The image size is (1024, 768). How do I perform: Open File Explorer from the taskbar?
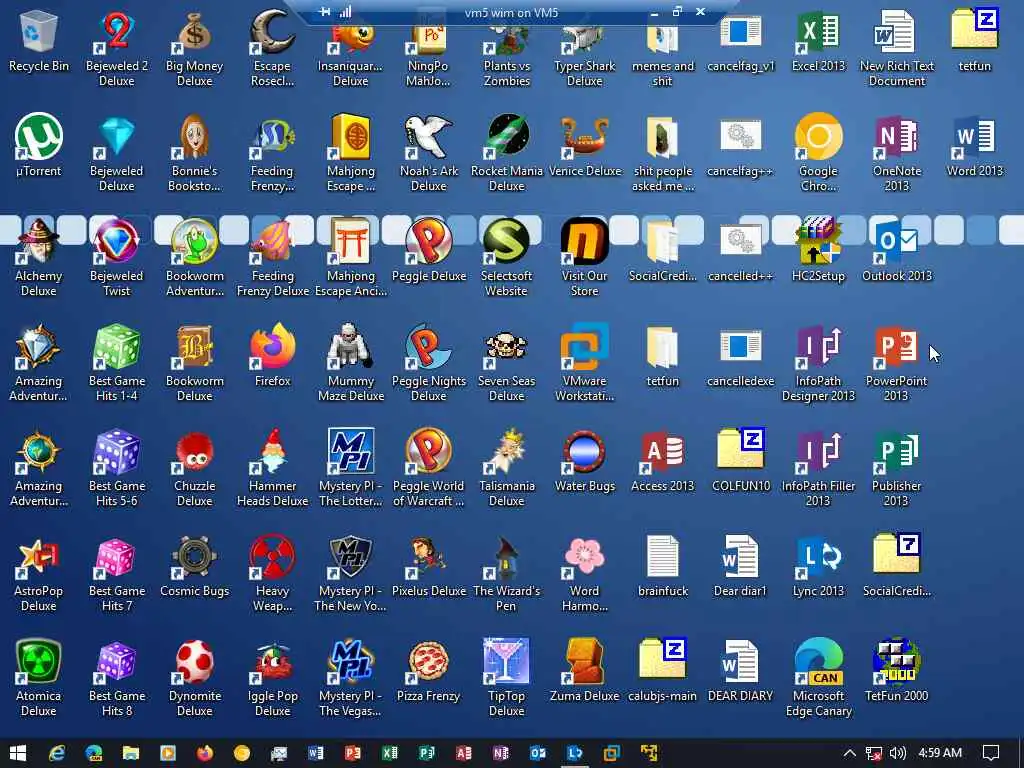131,753
